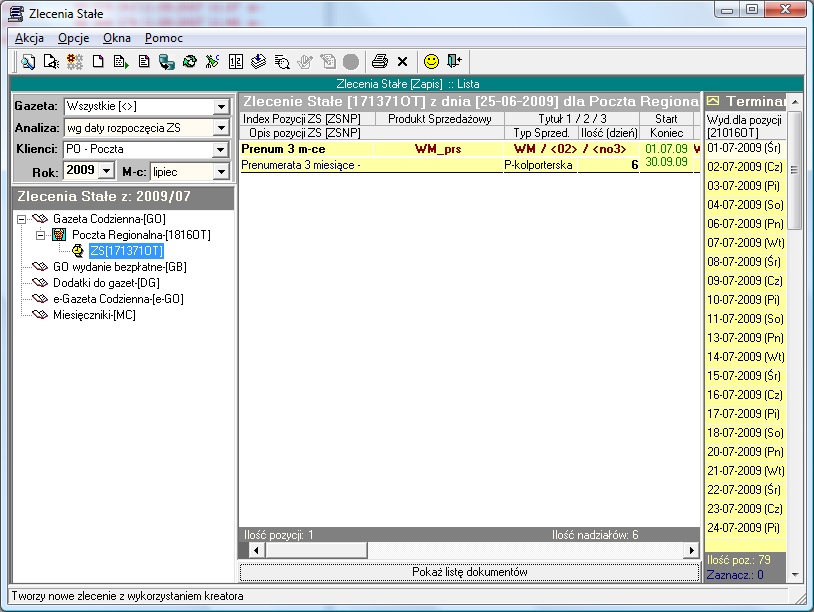Select date 13-07-2009 (Pn) in the Terminarz list
This screenshot has height=612, width=814.
pos(744,338)
